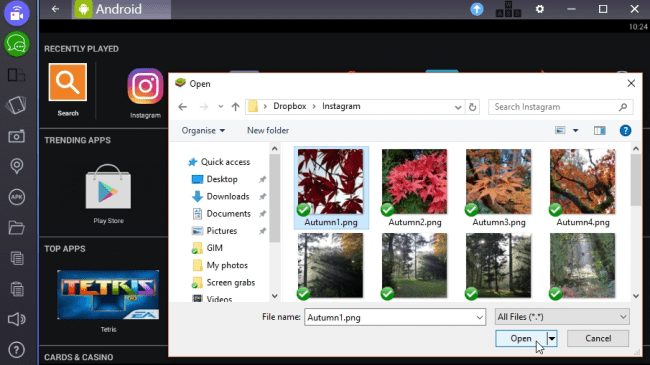Select Pictures in navigation pane
The width and height of the screenshot is (650, 365).
pos(222,231)
